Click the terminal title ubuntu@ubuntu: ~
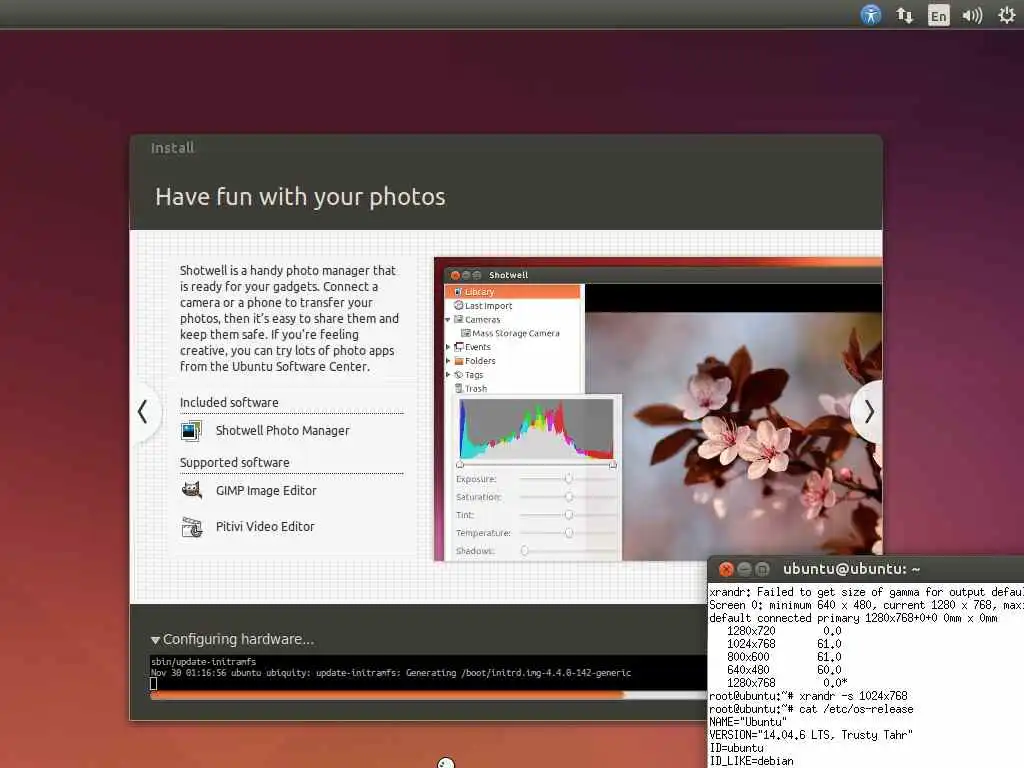The height and width of the screenshot is (768, 1024). pyautogui.click(x=852, y=569)
